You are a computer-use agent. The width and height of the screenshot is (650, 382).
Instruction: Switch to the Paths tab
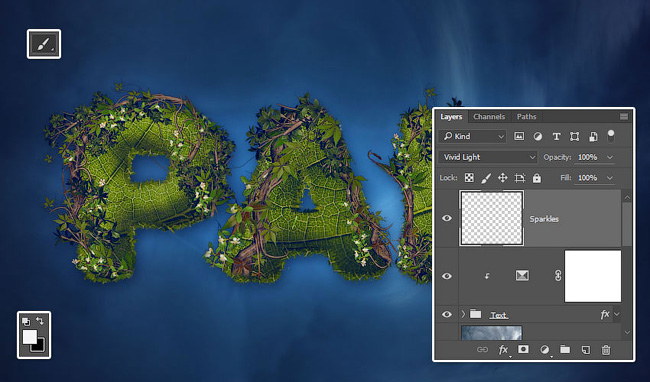tap(526, 117)
